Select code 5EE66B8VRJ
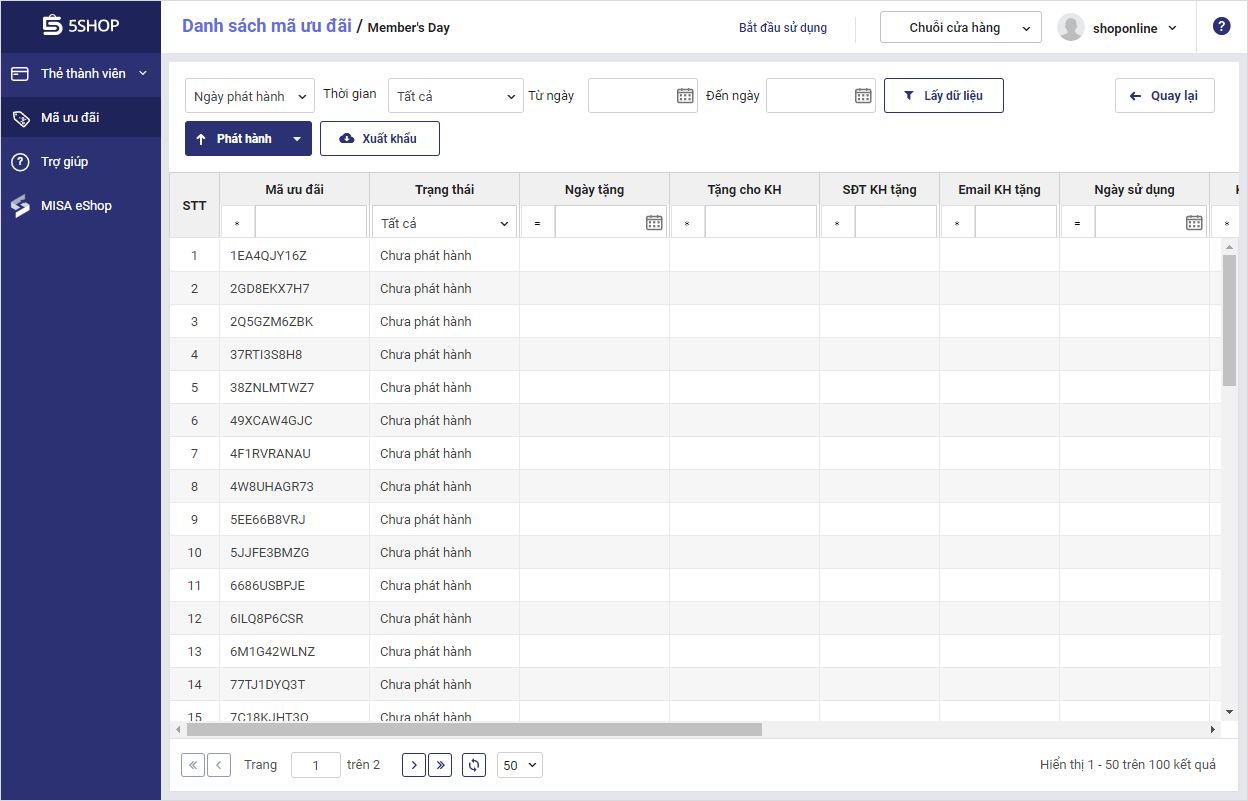 point(268,520)
